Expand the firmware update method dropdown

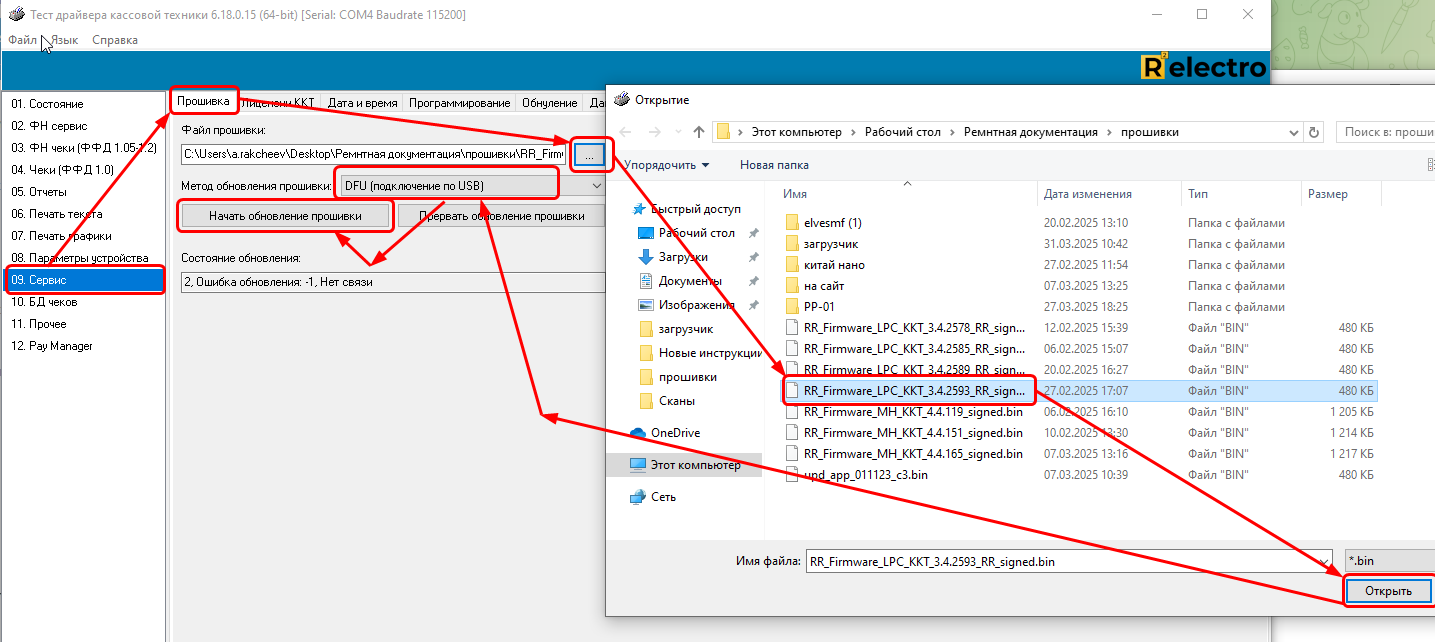(x=597, y=186)
